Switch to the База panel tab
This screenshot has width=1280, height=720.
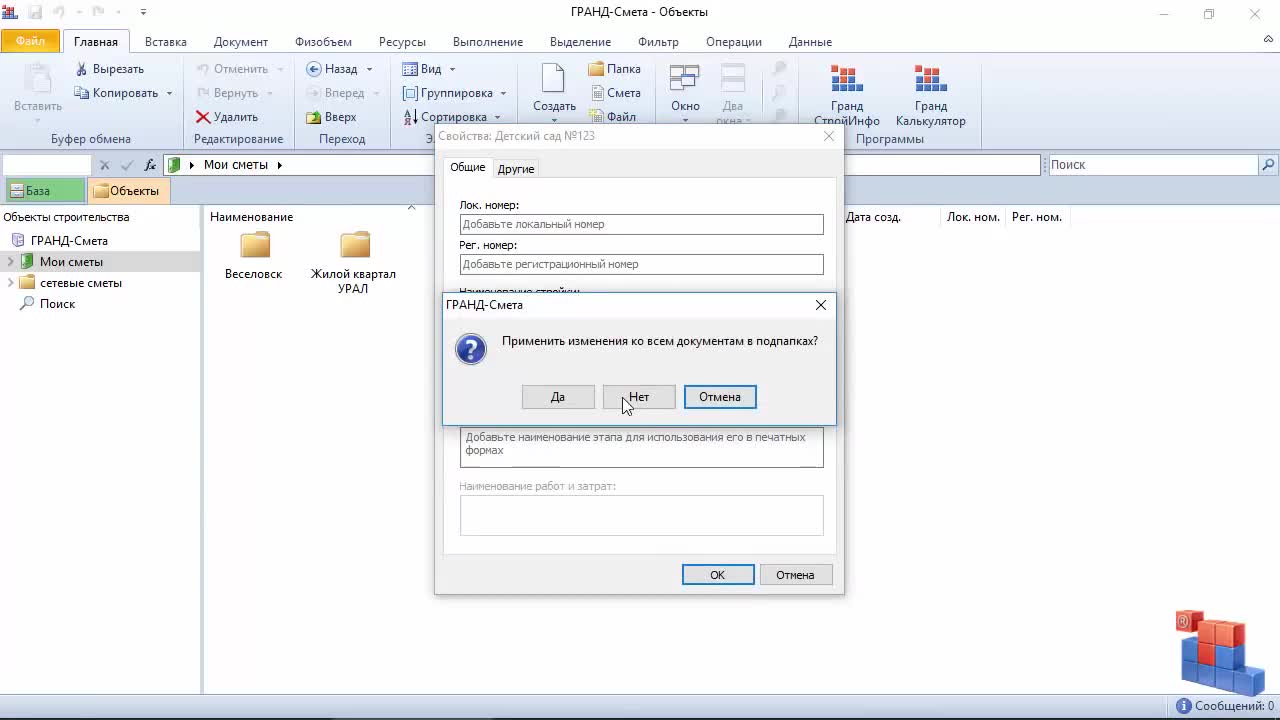coord(43,191)
